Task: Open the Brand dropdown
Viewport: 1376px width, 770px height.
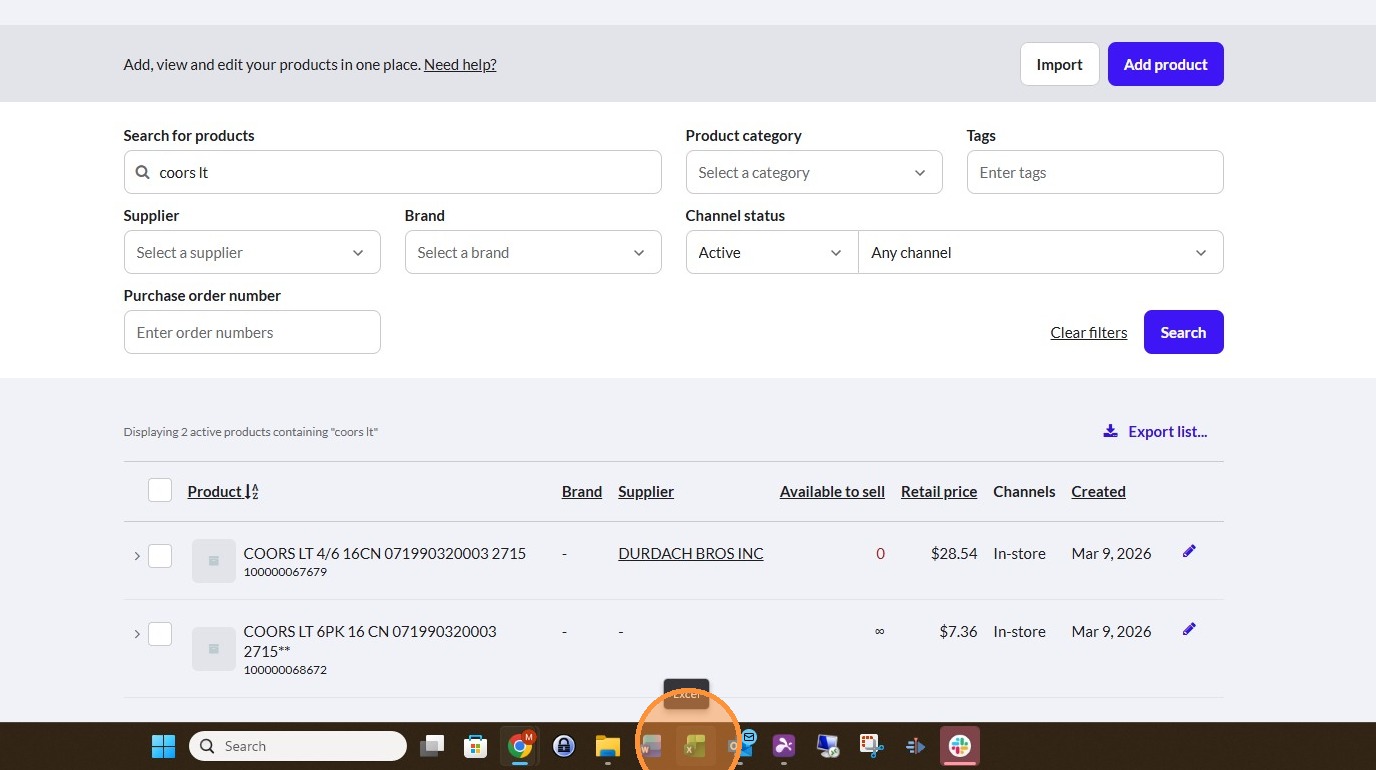Action: [x=533, y=252]
